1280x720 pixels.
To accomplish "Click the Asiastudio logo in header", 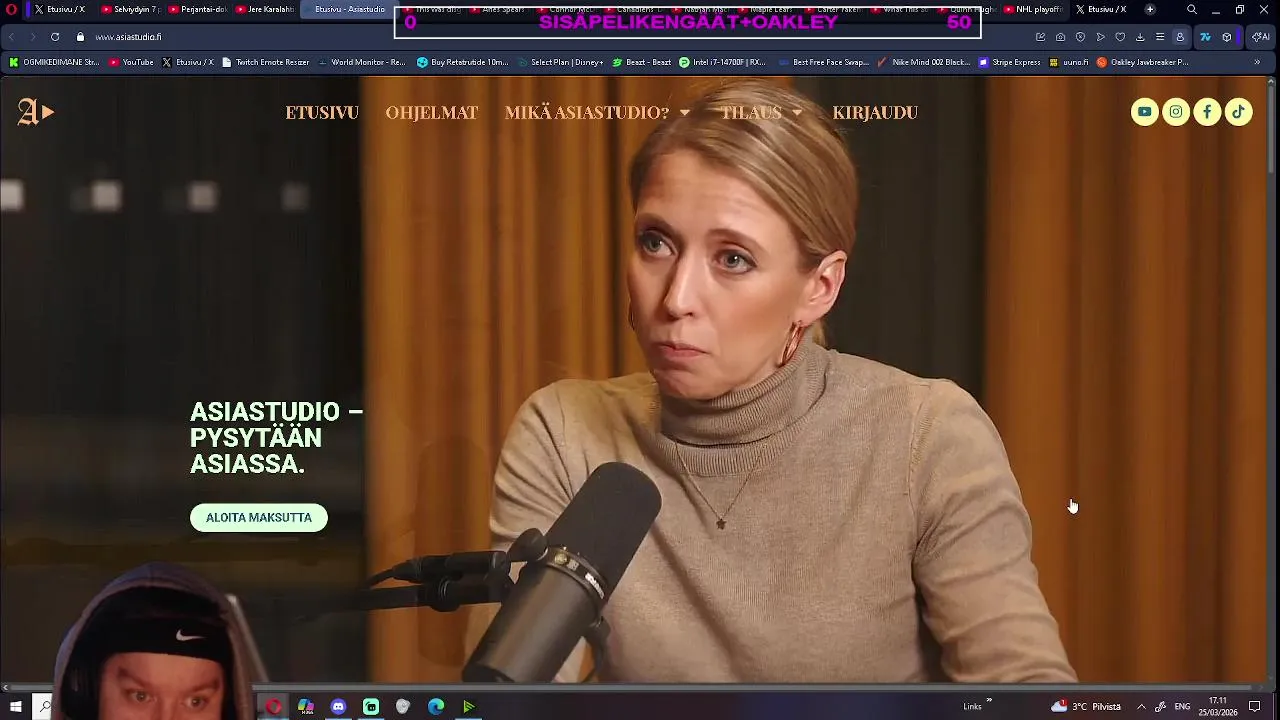I will (x=36, y=112).
